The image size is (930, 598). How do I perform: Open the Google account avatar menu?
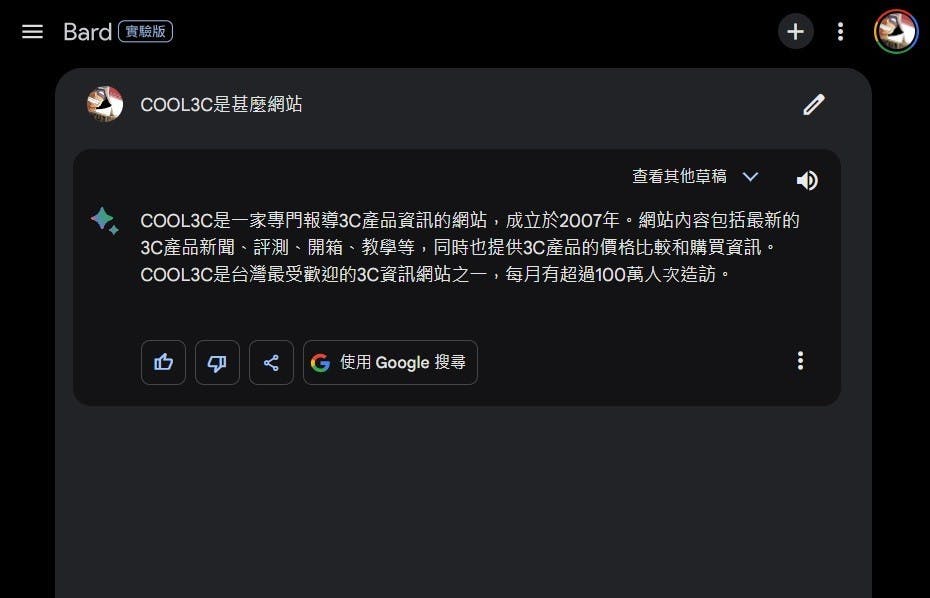(x=896, y=31)
